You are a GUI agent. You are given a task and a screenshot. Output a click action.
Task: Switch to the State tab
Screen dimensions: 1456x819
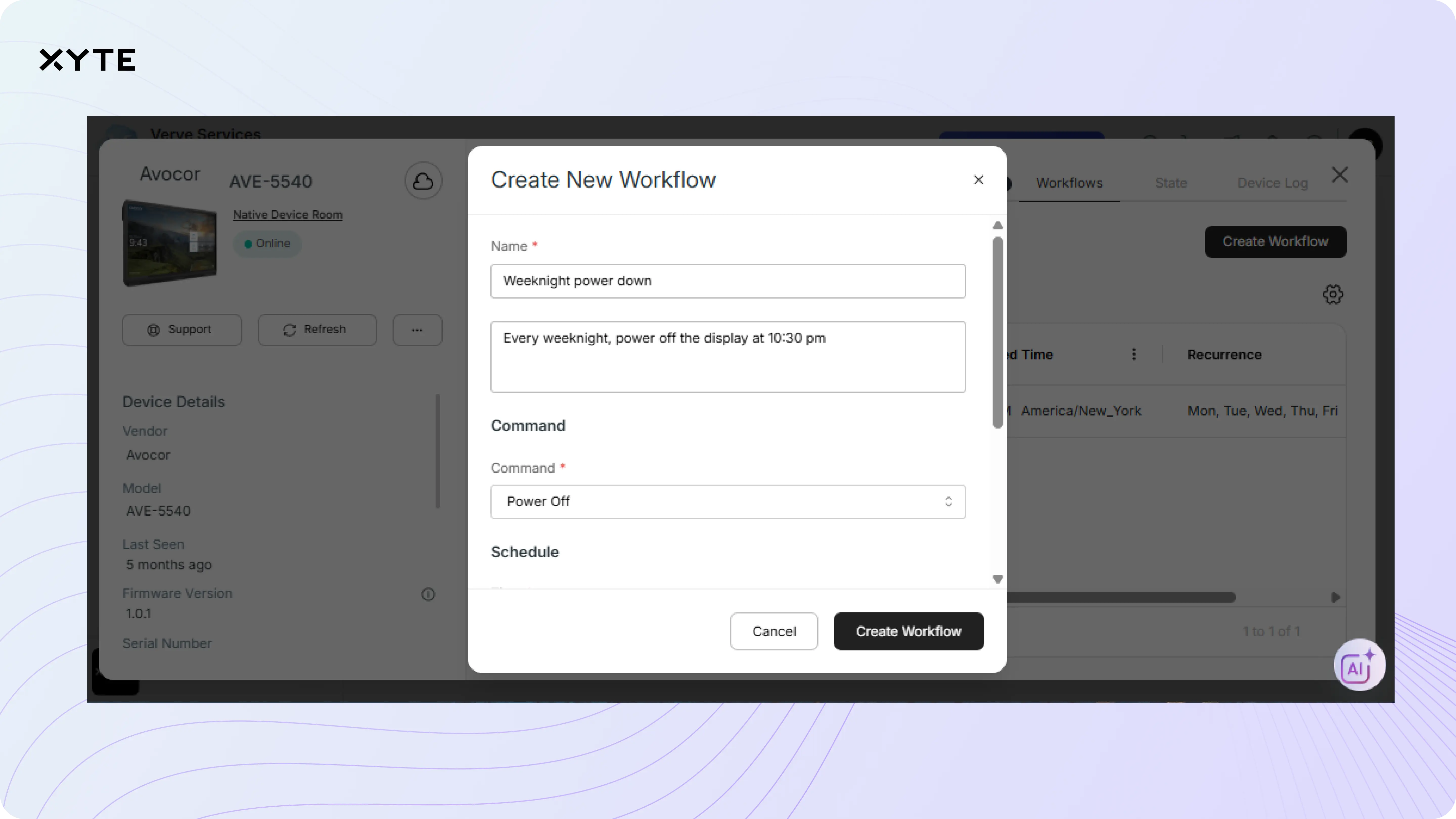click(1171, 183)
